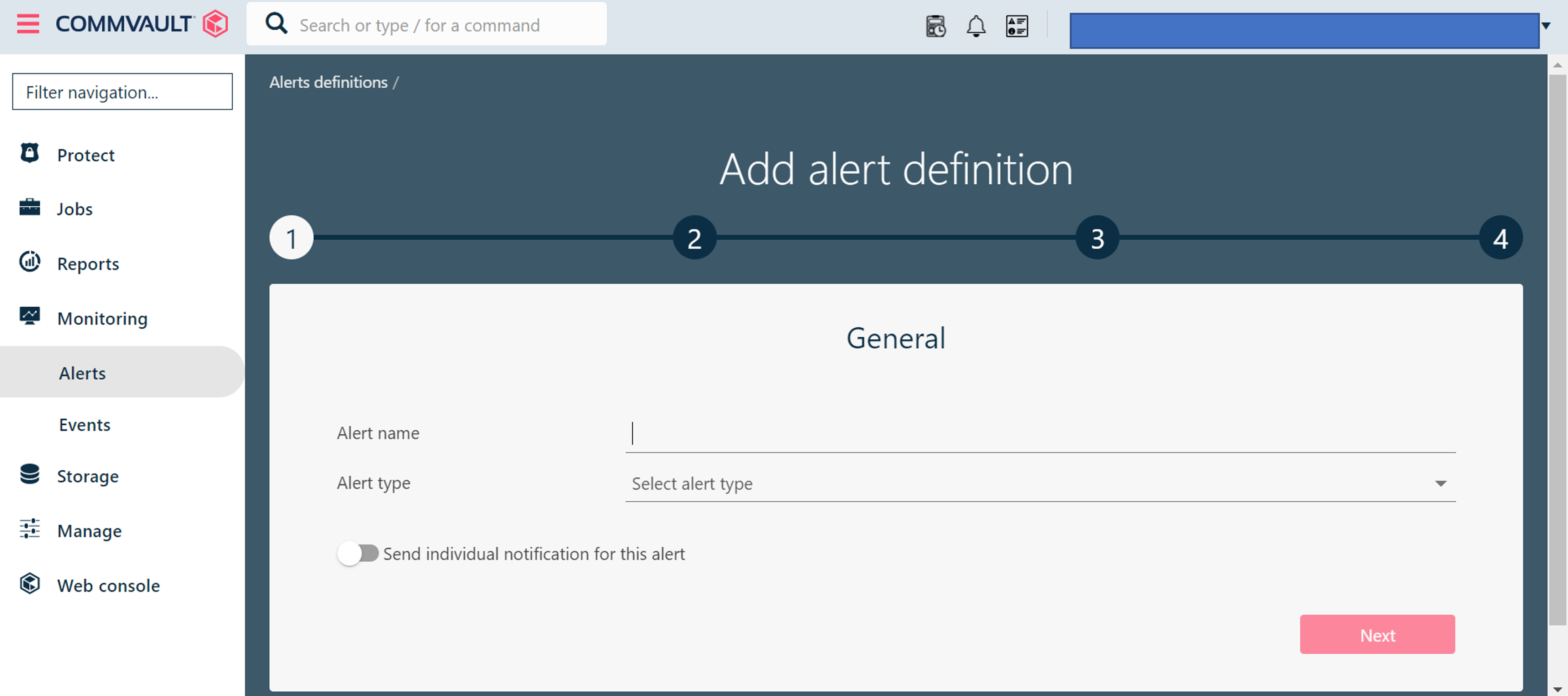This screenshot has width=1568, height=696.
Task: Open the Events navigation item
Action: coord(84,424)
